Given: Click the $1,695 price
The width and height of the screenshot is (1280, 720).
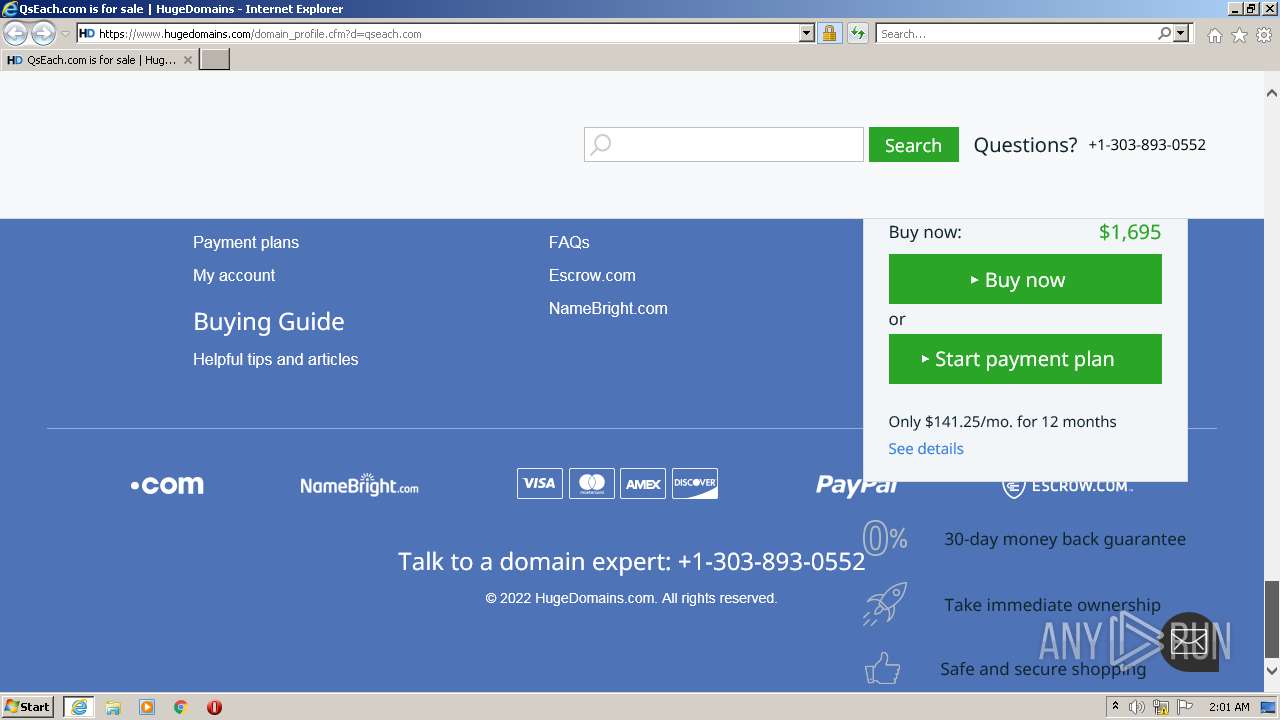Looking at the screenshot, I should click(1130, 232).
